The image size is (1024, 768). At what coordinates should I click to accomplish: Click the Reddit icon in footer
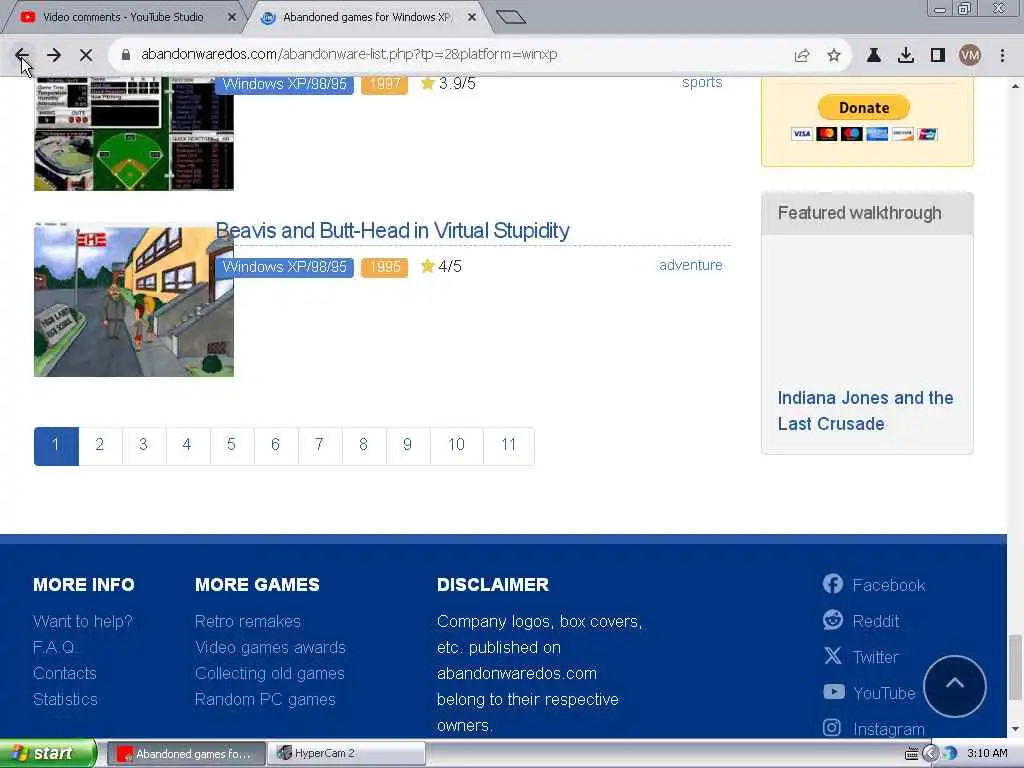click(833, 619)
